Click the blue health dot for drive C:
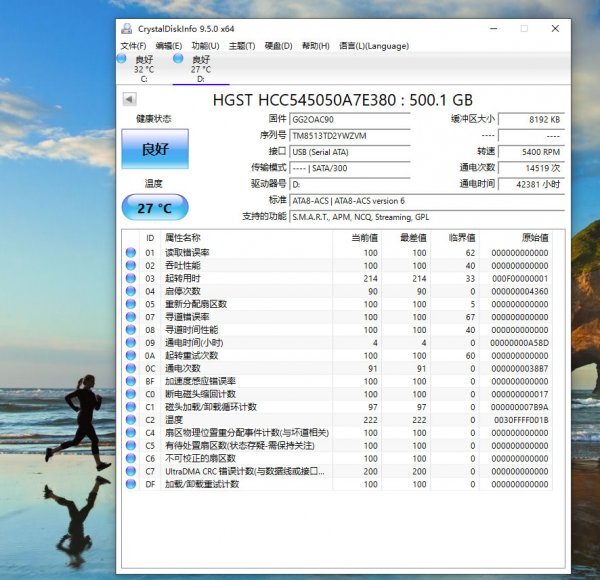Image resolution: width=600 pixels, height=580 pixels. pyautogui.click(x=122, y=59)
